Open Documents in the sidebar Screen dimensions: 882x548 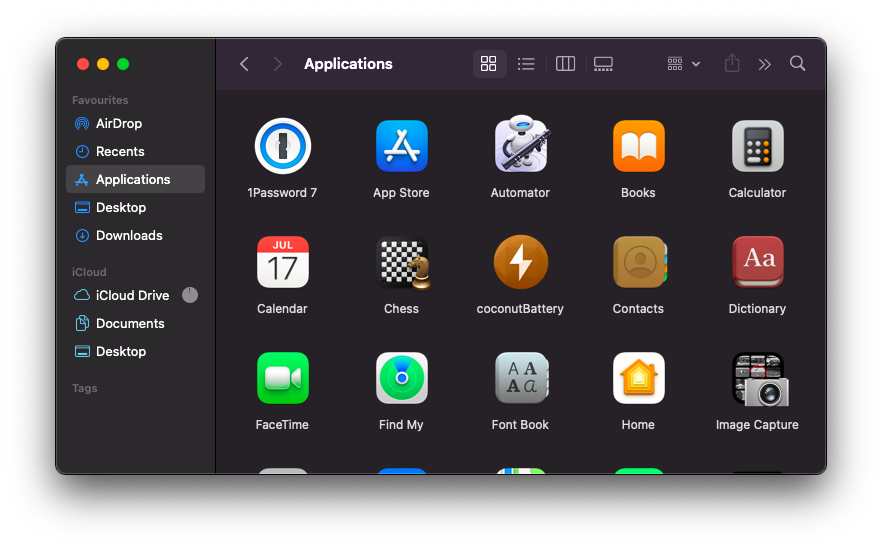click(136, 323)
